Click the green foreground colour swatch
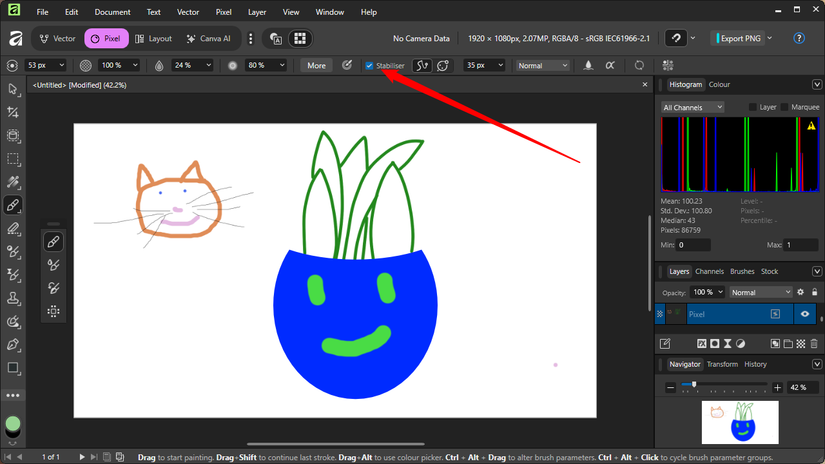 coord(13,424)
